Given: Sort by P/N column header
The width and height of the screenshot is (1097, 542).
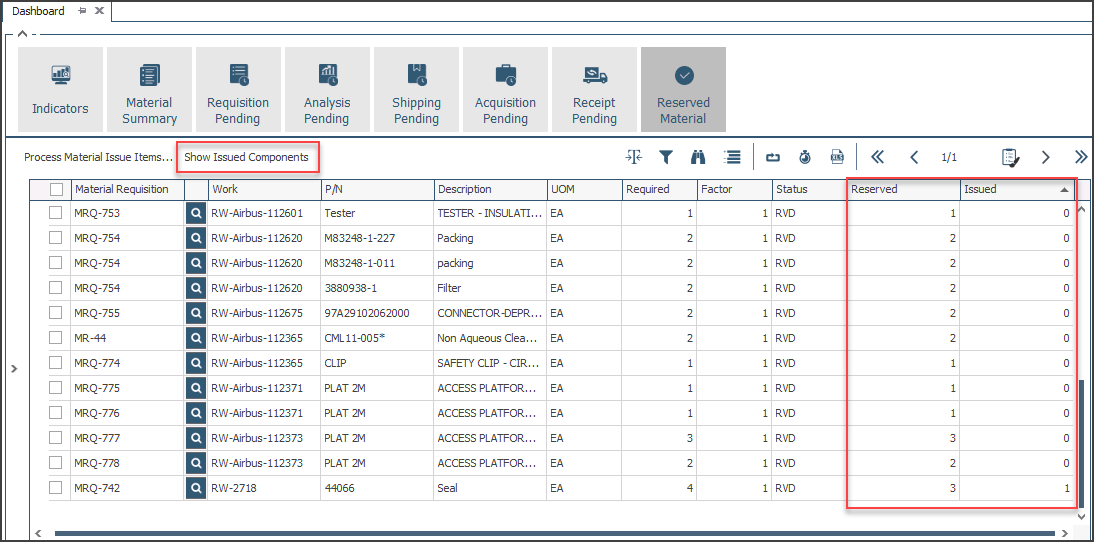Looking at the screenshot, I should (377, 189).
